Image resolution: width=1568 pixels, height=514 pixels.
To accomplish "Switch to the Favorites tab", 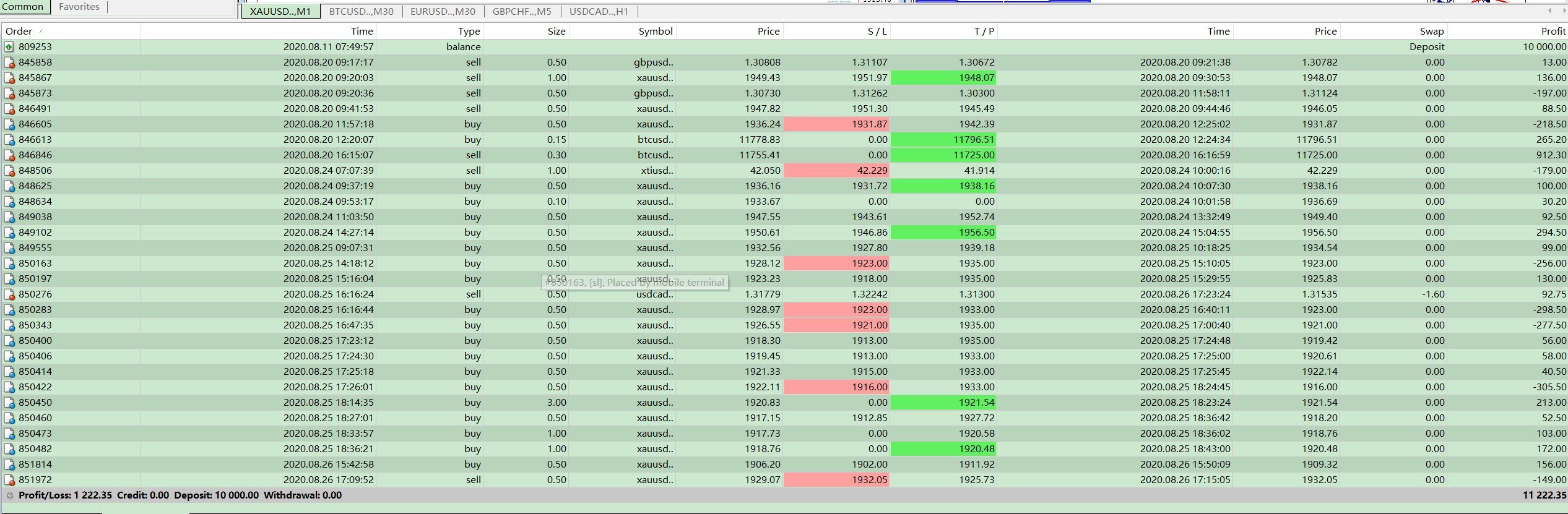I will [79, 7].
